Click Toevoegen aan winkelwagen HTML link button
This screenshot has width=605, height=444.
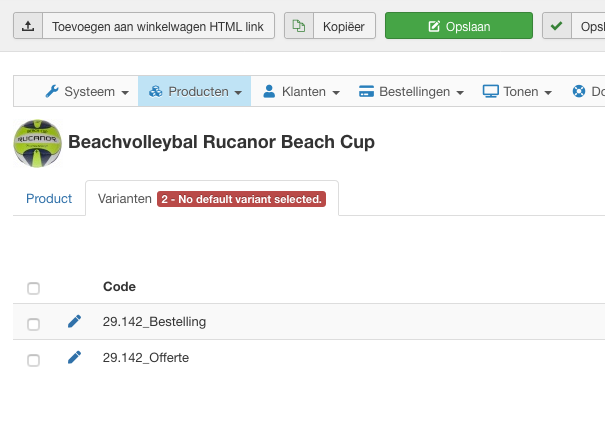click(144, 26)
